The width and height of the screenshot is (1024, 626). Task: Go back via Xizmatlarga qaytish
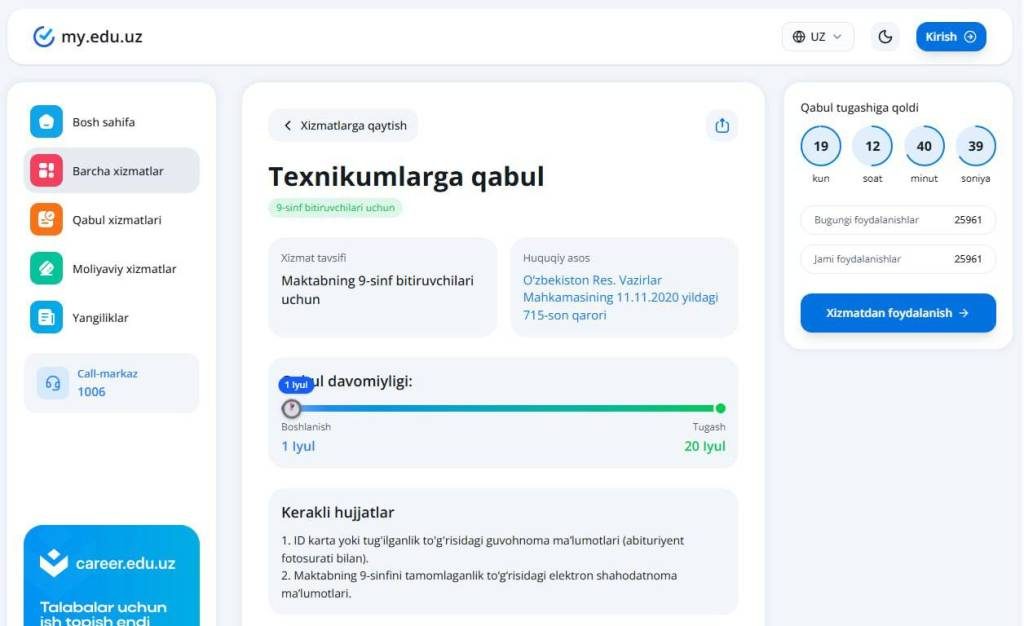(344, 125)
